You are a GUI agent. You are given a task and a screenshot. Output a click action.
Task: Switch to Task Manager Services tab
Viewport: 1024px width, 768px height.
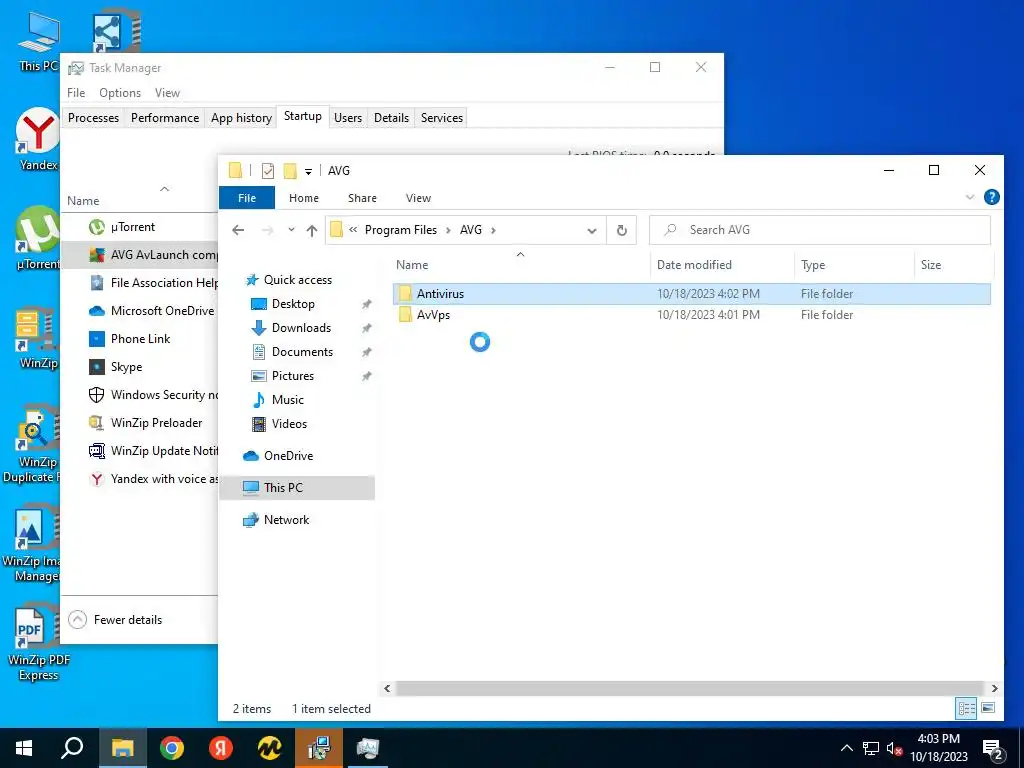(x=441, y=118)
